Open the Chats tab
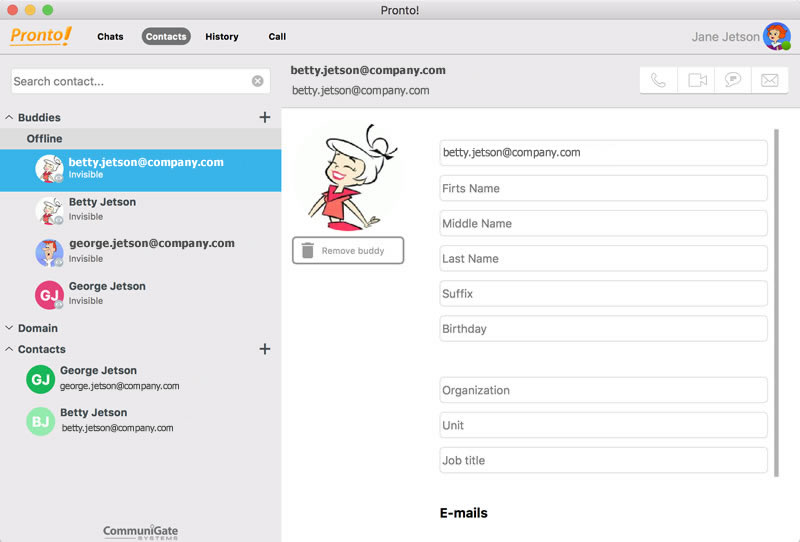The image size is (800, 542). coord(110,36)
